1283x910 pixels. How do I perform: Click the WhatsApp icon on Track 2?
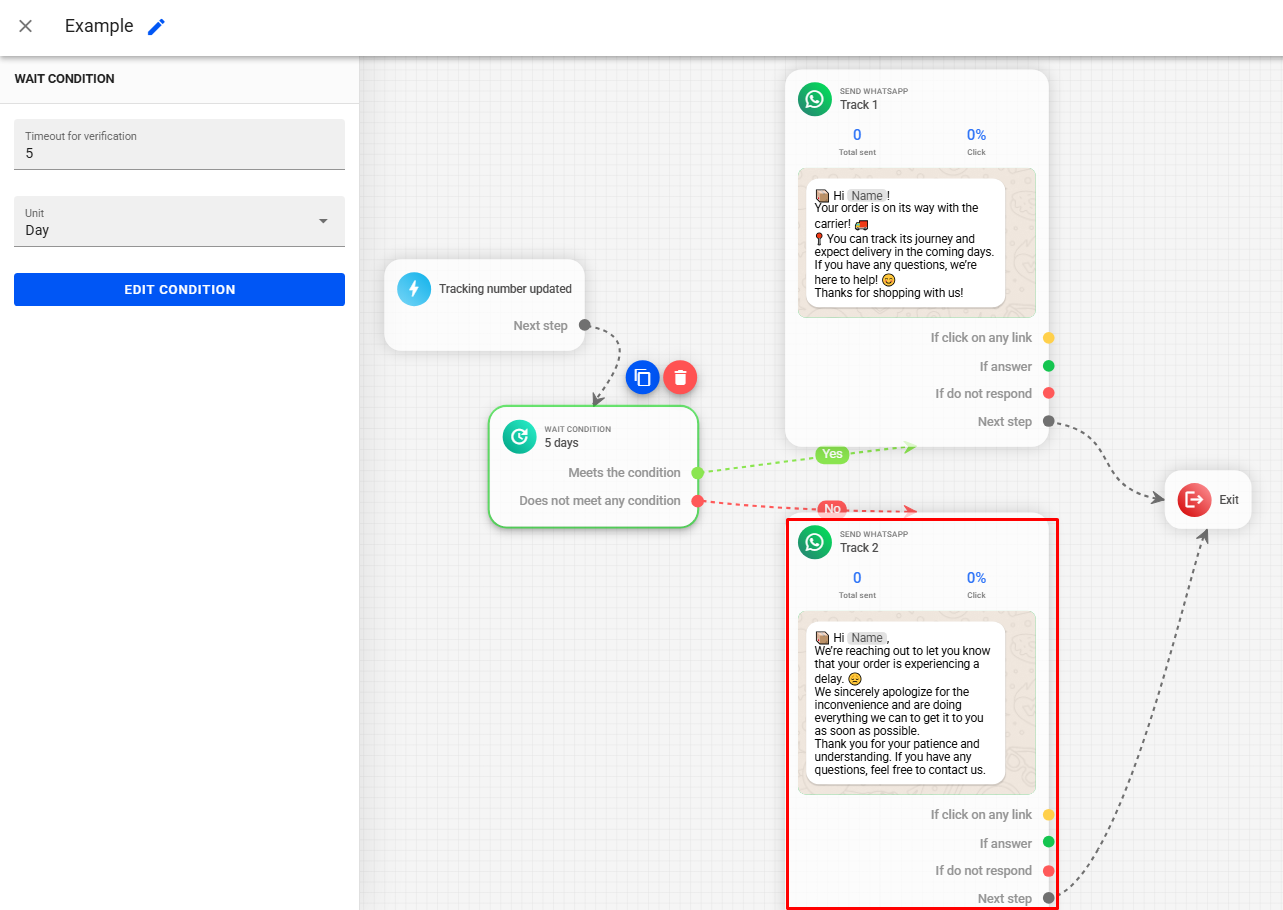tap(814, 542)
